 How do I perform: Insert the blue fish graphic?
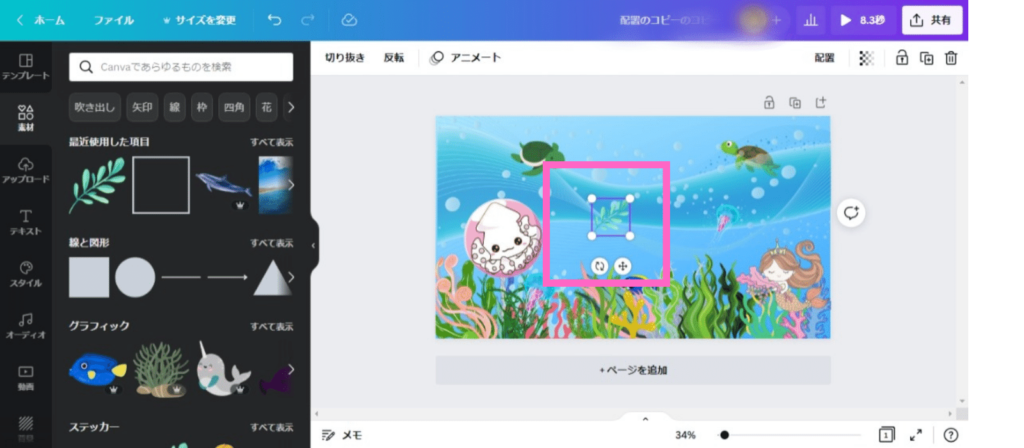97,370
